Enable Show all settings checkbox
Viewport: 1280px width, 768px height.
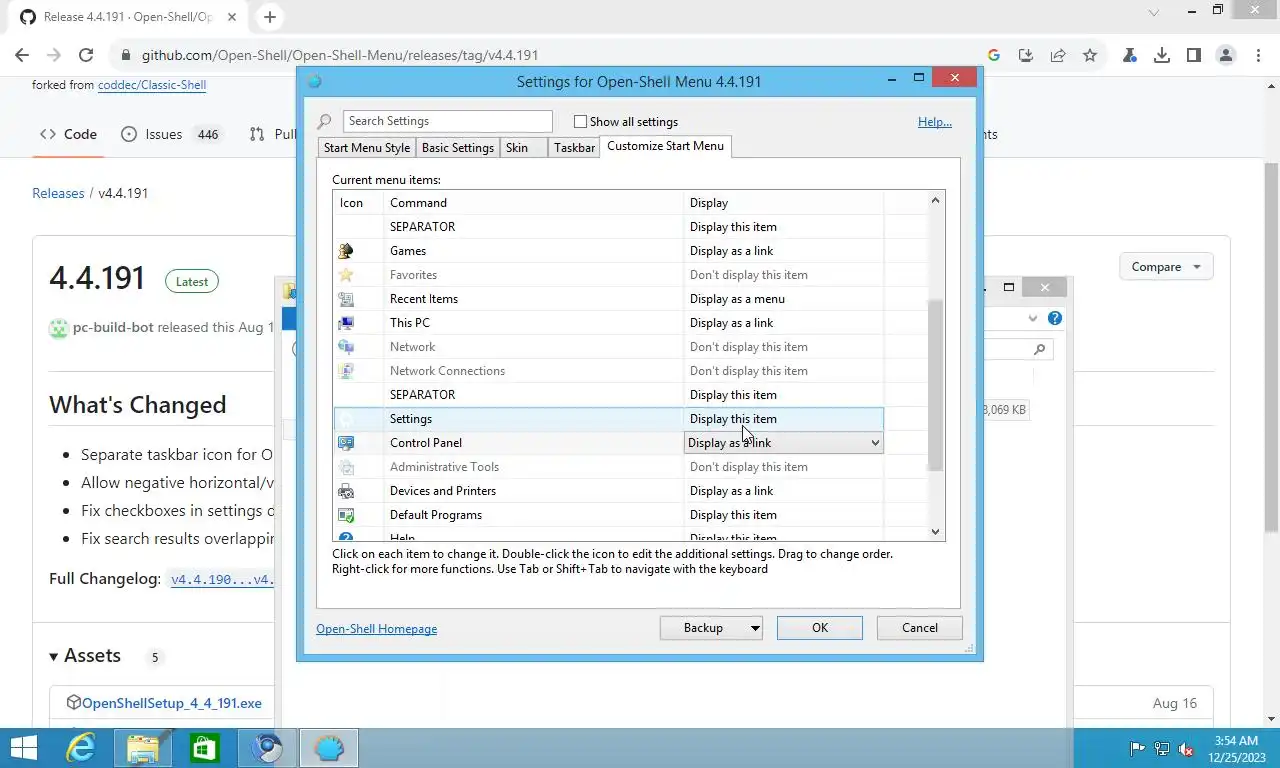580,122
